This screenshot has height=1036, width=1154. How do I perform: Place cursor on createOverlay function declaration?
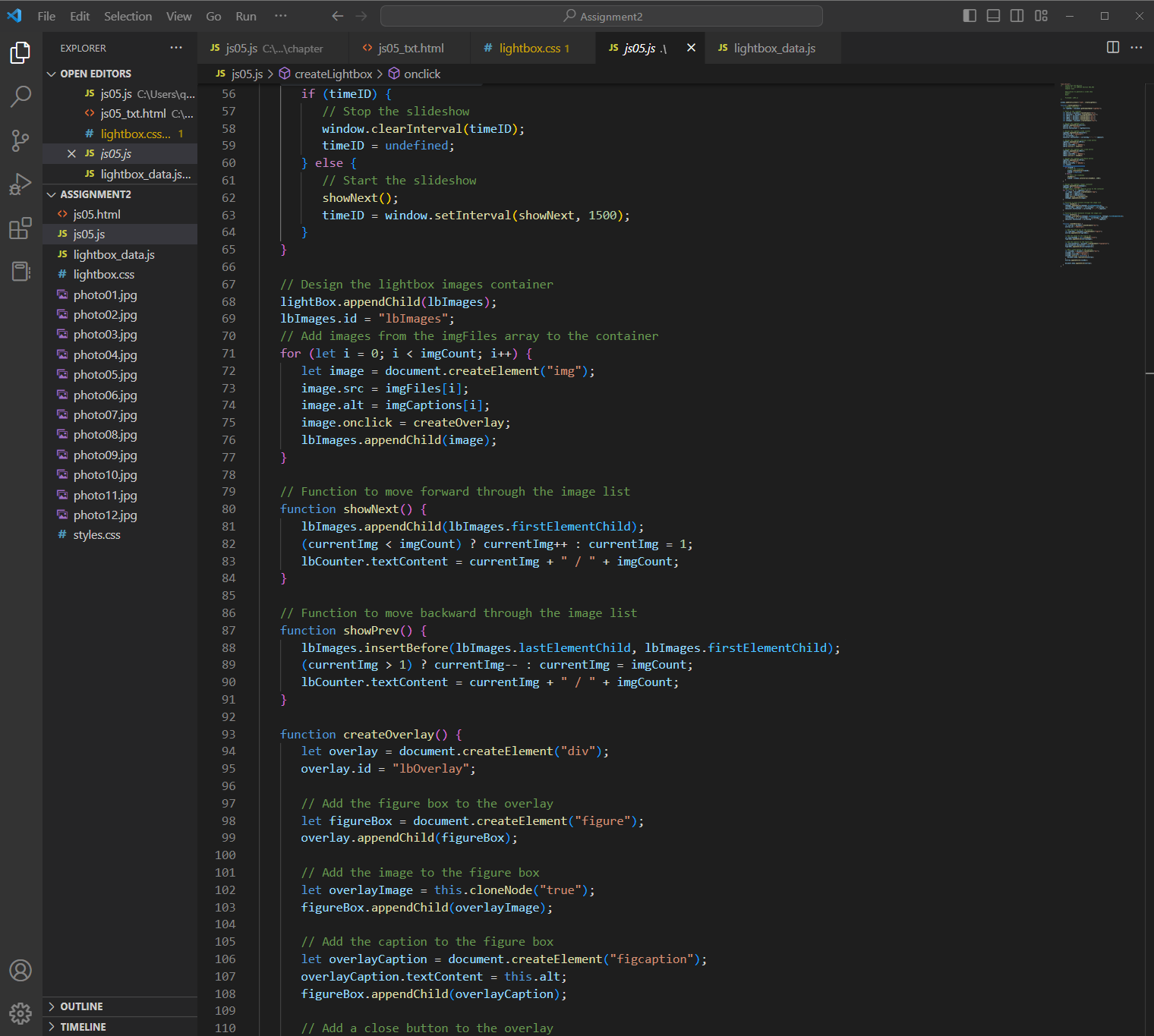click(x=389, y=734)
